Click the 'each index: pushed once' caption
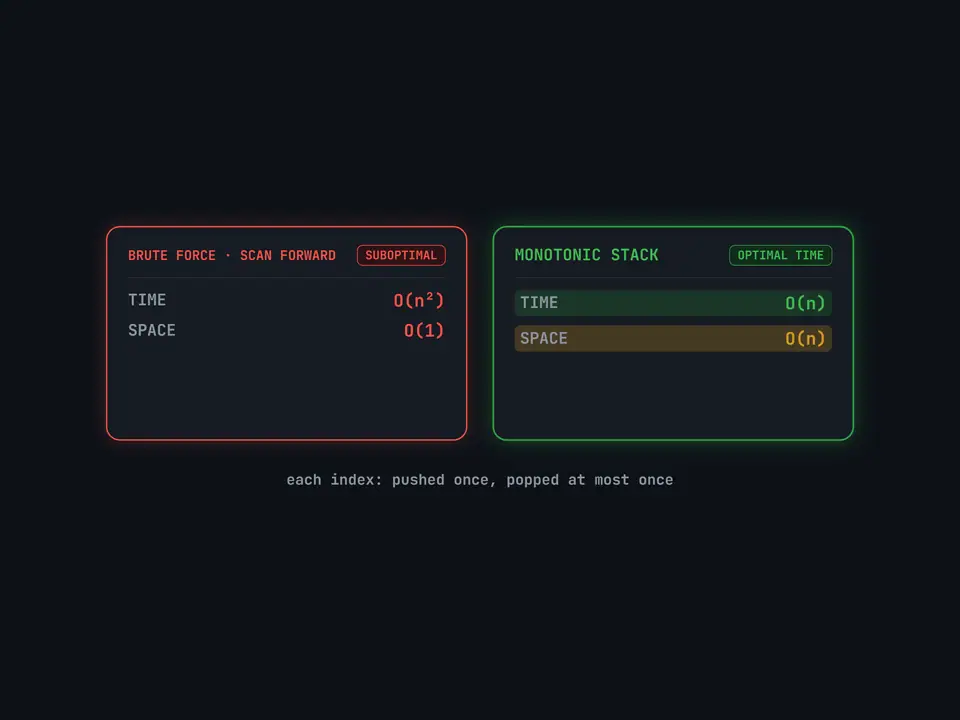Viewport: 960px width, 720px height. [x=479, y=480]
